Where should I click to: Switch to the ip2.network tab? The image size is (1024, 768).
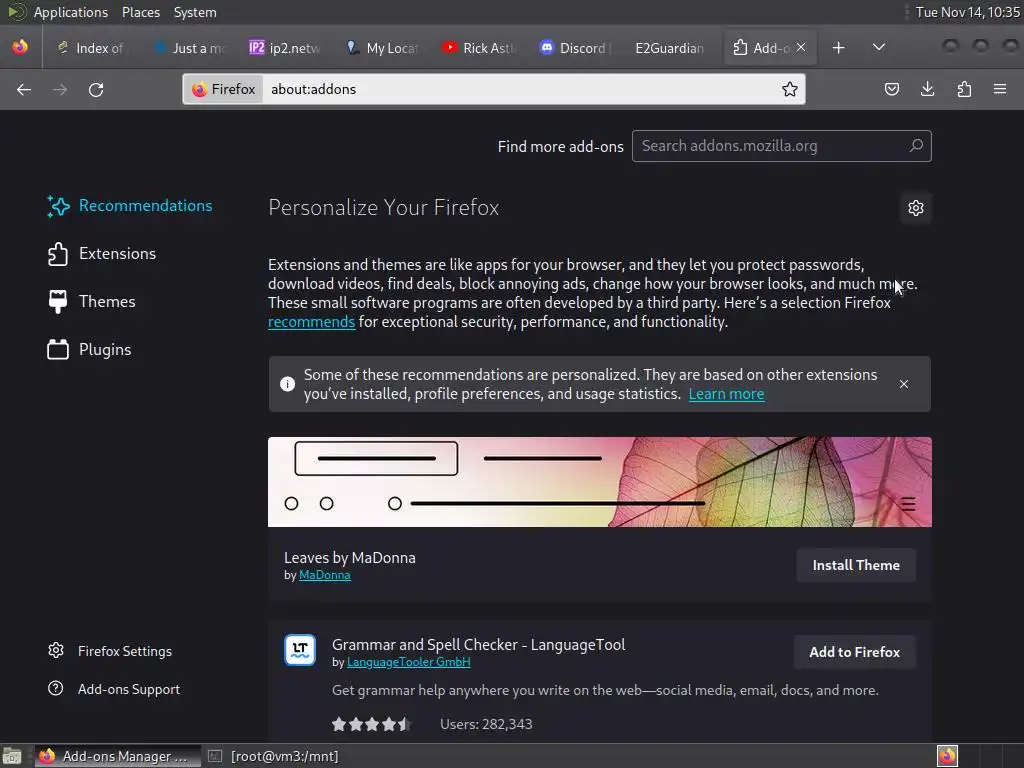coord(285,48)
